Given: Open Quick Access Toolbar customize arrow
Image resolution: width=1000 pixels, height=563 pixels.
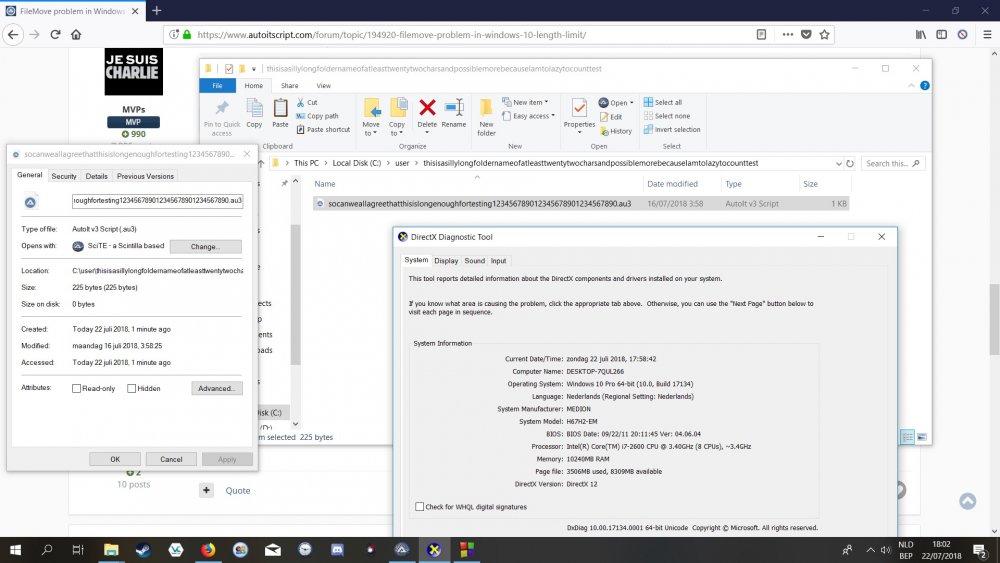Looking at the screenshot, I should click(254, 69).
